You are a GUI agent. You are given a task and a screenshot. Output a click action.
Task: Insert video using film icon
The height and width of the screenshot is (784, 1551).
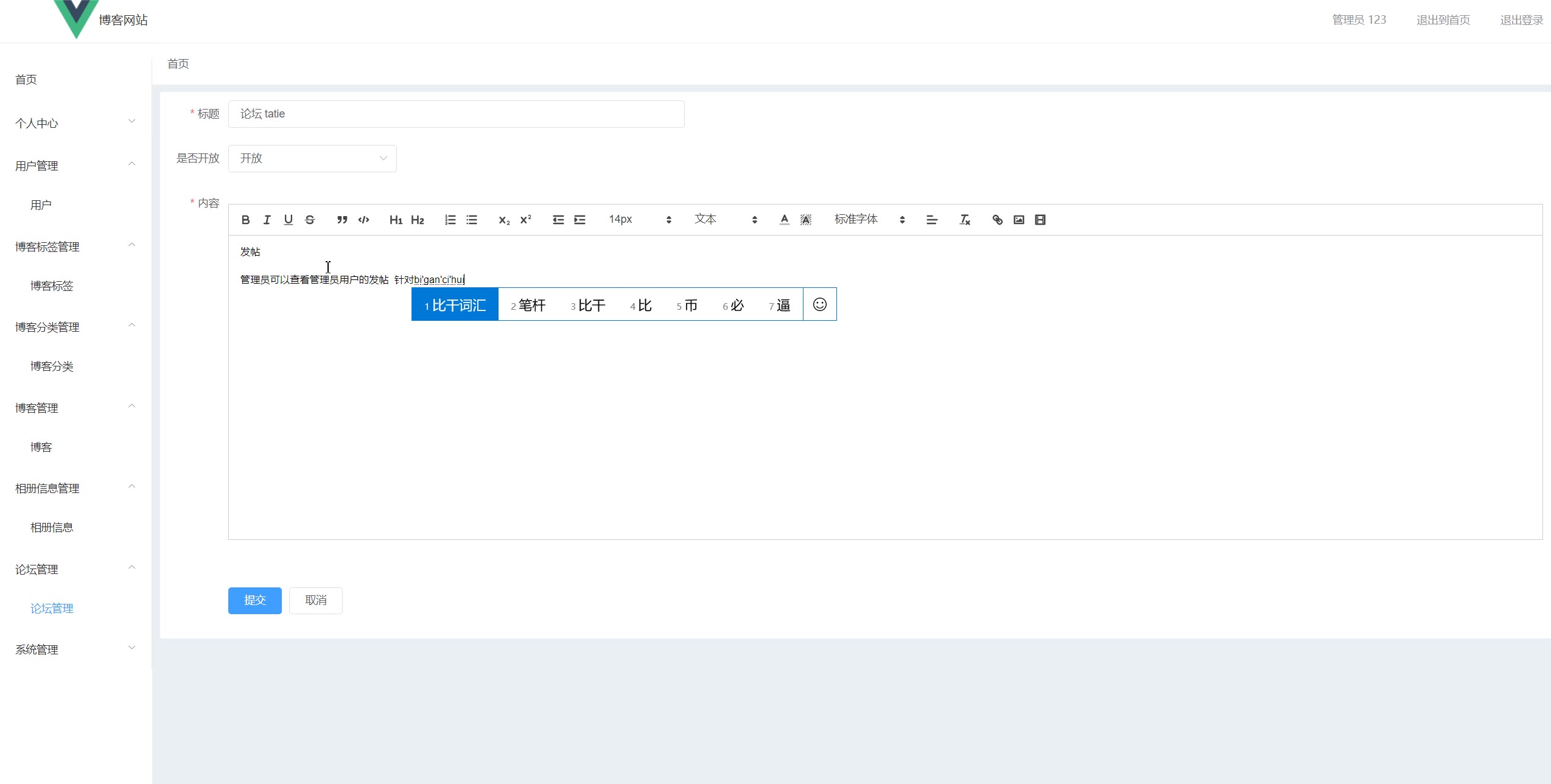[x=1040, y=220]
